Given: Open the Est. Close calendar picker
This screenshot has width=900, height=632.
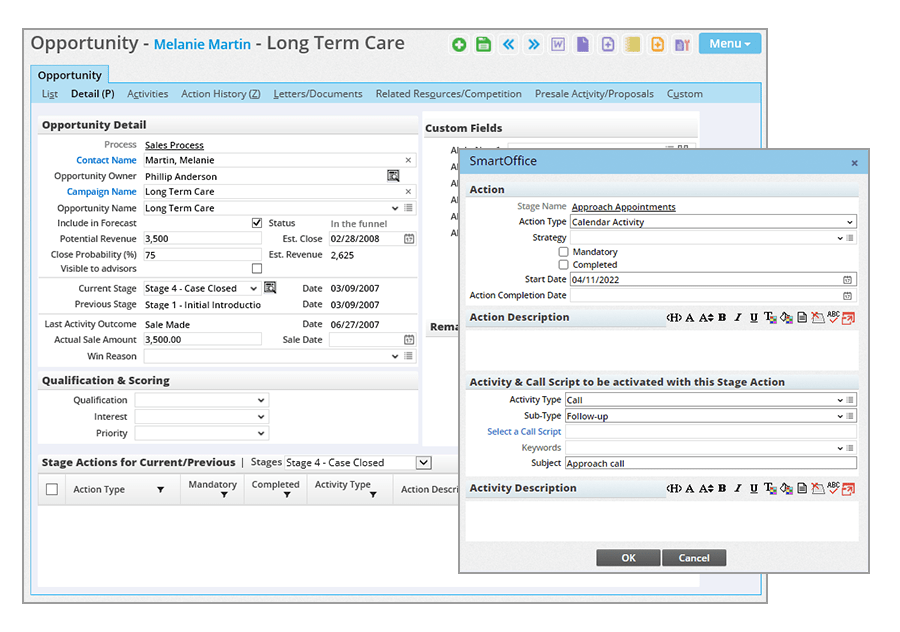Looking at the screenshot, I should click(409, 239).
